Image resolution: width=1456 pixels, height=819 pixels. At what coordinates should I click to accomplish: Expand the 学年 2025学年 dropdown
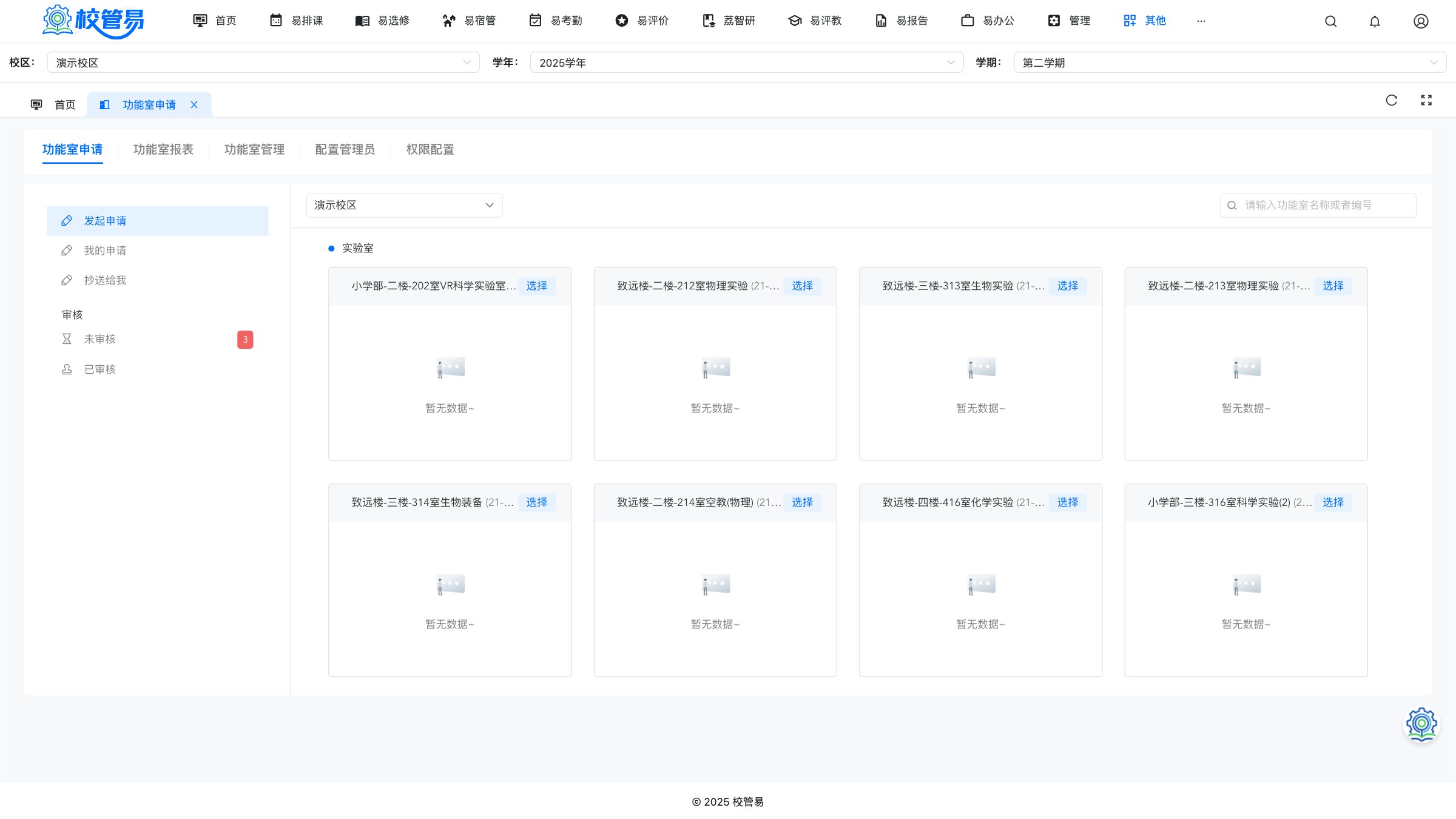[746, 62]
